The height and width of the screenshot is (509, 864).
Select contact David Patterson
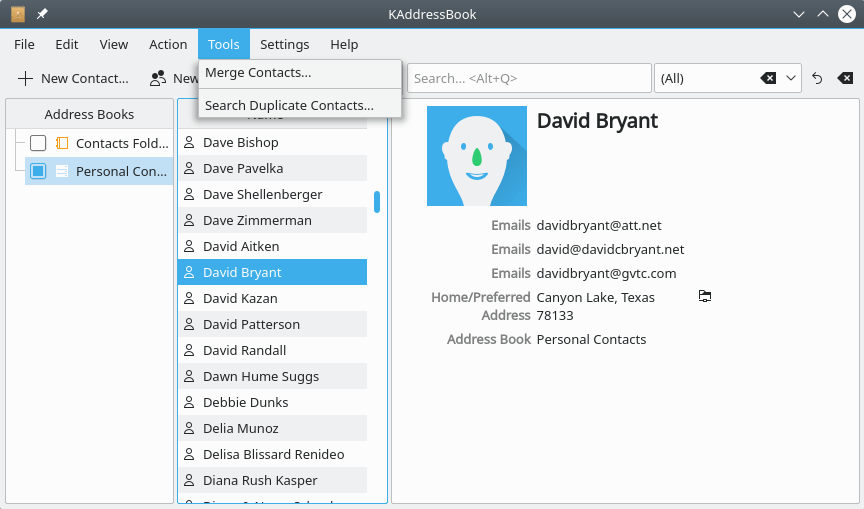click(x=272, y=324)
